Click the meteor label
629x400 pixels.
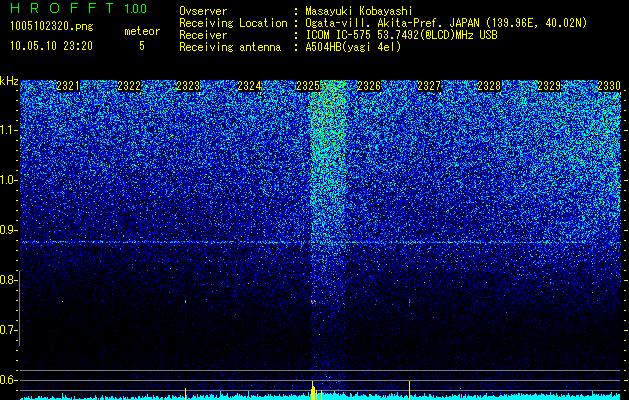142,31
